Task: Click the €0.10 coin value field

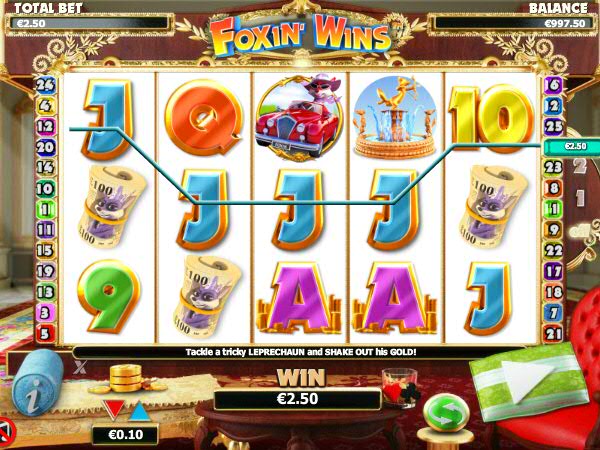Action: click(125, 434)
